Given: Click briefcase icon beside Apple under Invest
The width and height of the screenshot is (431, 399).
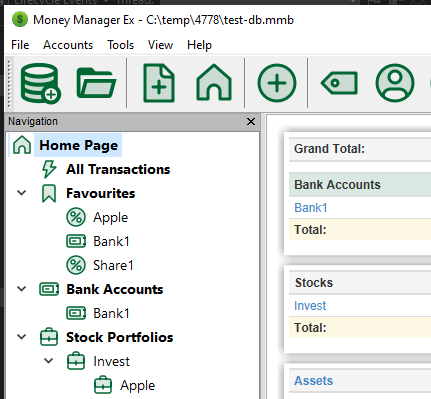Looking at the screenshot, I should (103, 385).
